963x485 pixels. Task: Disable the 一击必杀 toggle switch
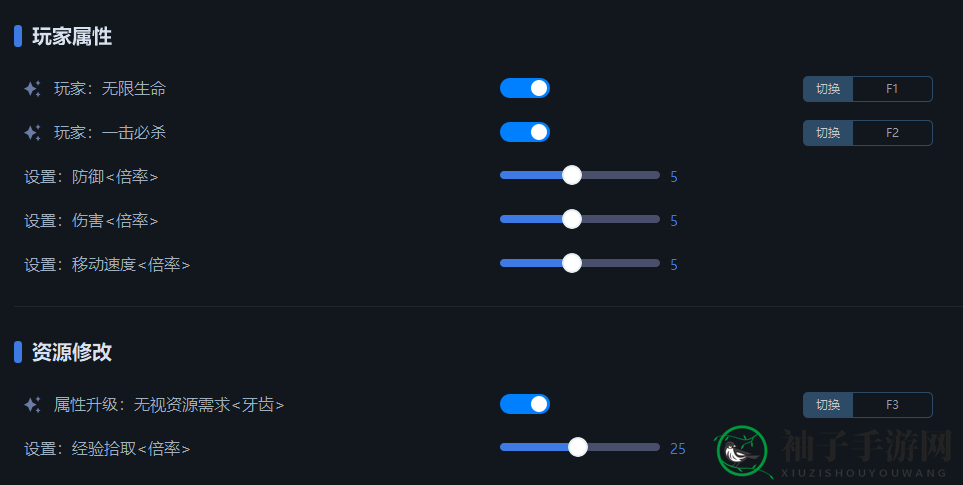(x=524, y=132)
